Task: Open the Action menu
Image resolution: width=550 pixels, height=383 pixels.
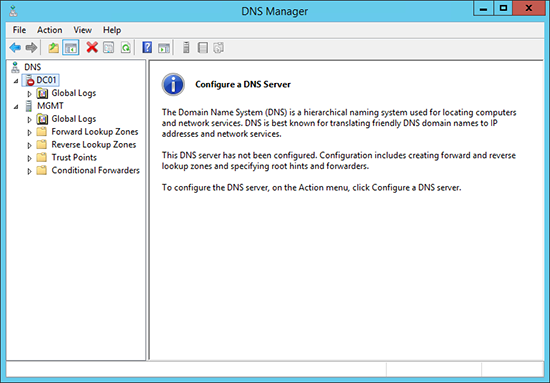Action: (50, 30)
